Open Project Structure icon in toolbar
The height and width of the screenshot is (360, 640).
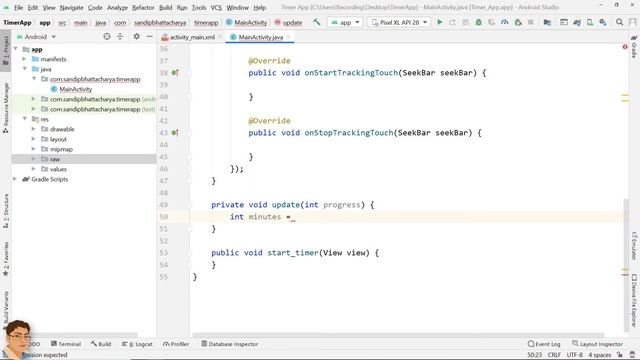pos(547,22)
